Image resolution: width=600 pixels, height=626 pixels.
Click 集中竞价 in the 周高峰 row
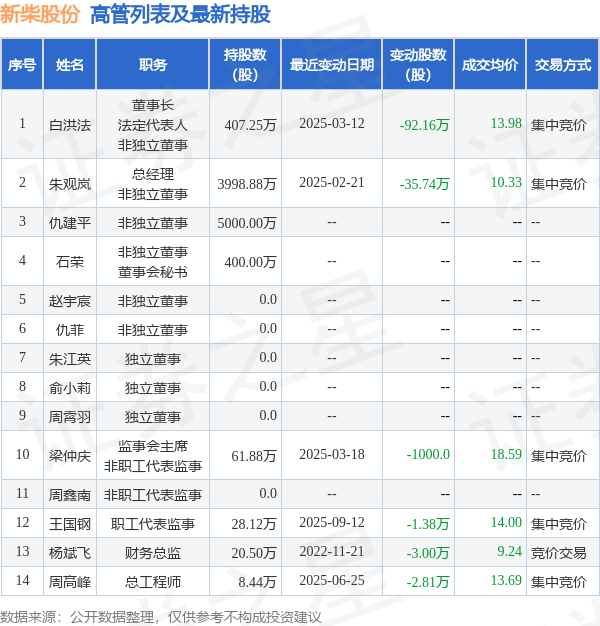point(558,582)
